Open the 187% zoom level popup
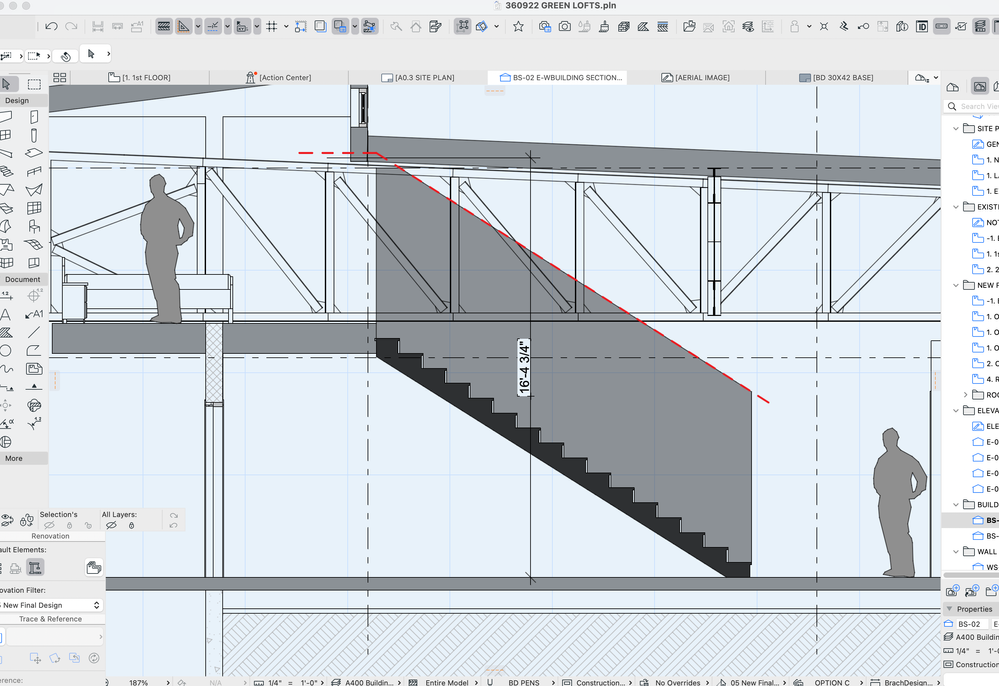 coord(168,682)
